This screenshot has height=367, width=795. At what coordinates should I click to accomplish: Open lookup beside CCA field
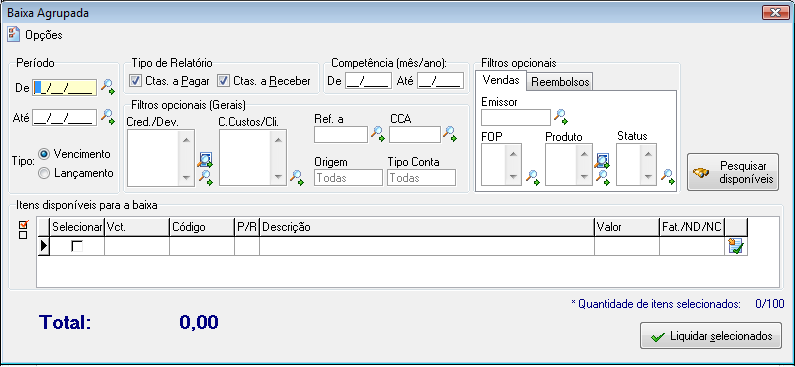(450, 133)
